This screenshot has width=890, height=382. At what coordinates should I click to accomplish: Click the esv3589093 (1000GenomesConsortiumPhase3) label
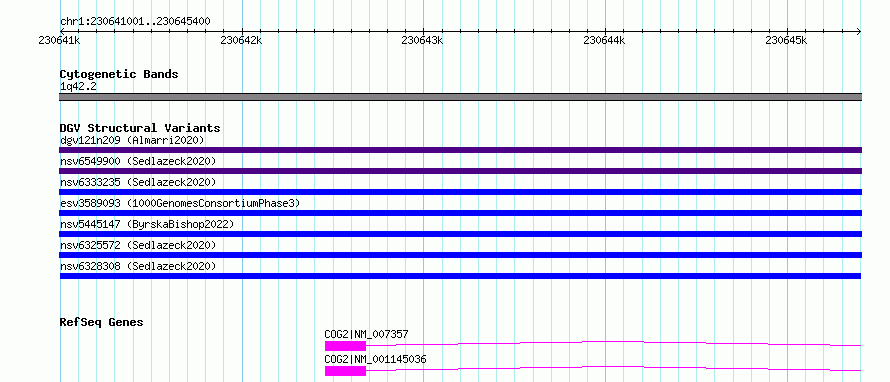180,203
